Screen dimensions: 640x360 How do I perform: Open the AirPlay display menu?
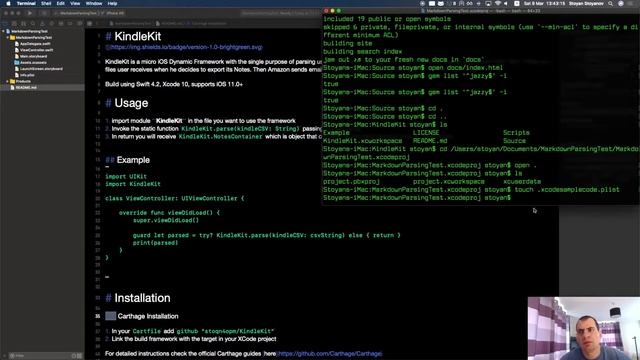click(x=488, y=3)
